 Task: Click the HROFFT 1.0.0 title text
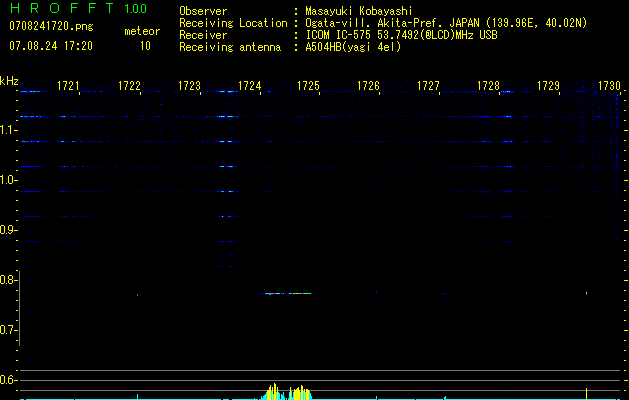pos(78,8)
